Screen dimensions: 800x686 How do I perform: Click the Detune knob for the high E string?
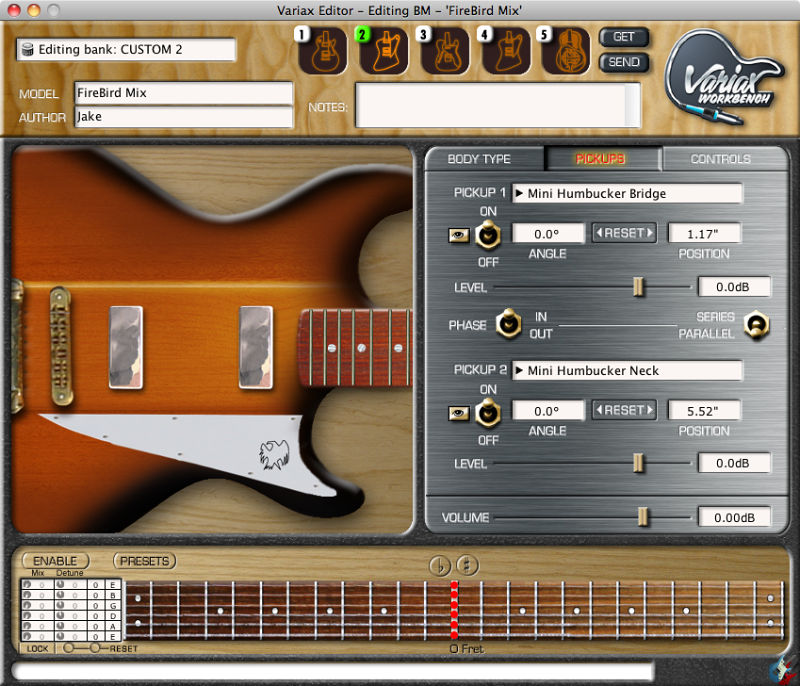coord(60,585)
